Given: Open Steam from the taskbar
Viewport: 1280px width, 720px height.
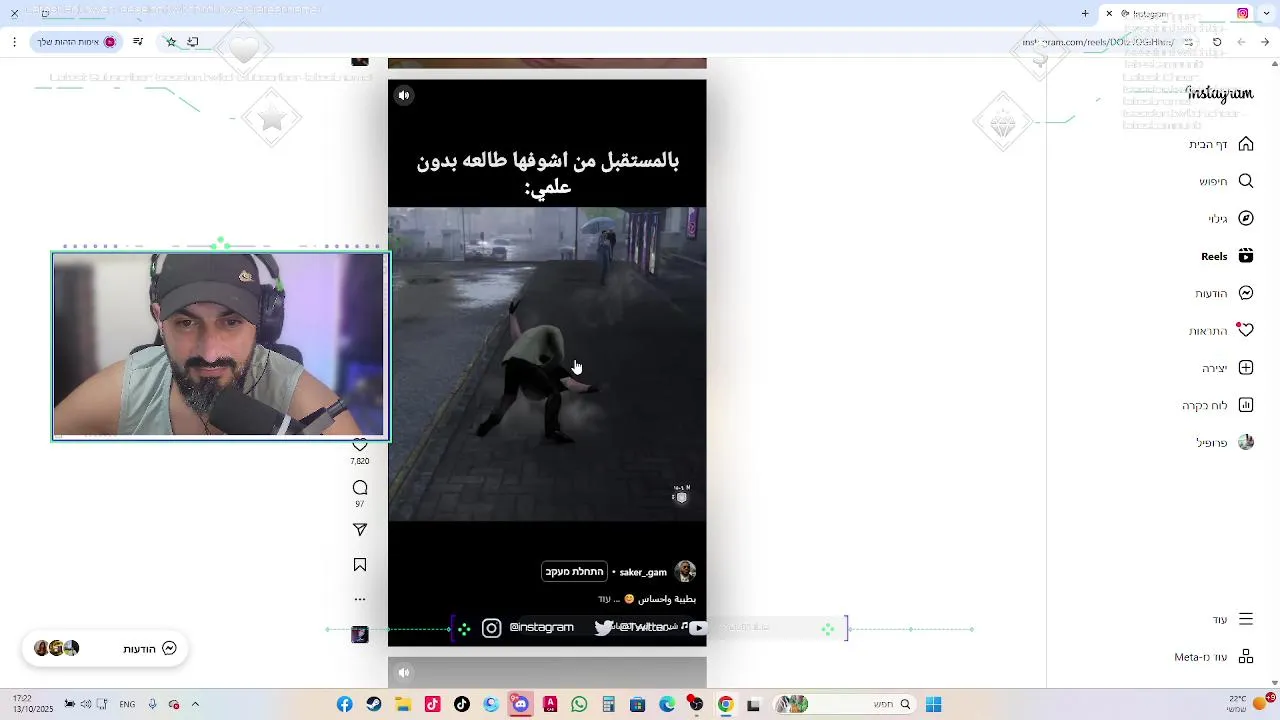Looking at the screenshot, I should (373, 705).
